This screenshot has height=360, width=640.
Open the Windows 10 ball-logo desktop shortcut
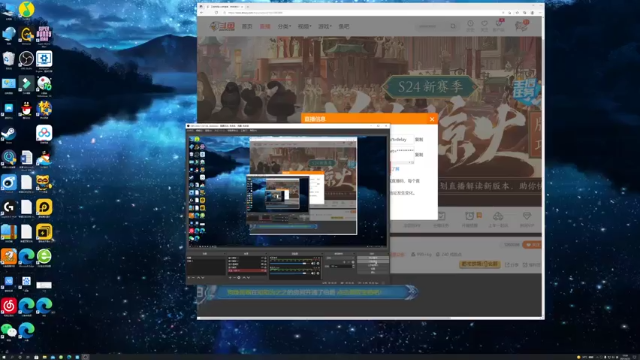44,84
